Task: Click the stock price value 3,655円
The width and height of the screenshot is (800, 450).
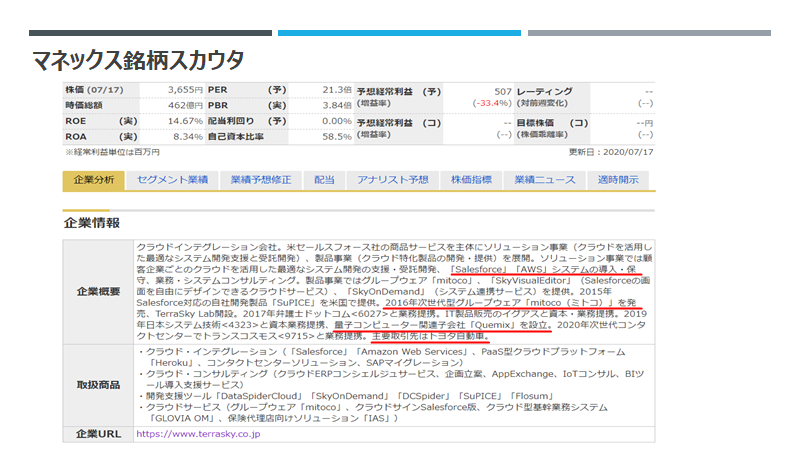Action: (x=185, y=90)
